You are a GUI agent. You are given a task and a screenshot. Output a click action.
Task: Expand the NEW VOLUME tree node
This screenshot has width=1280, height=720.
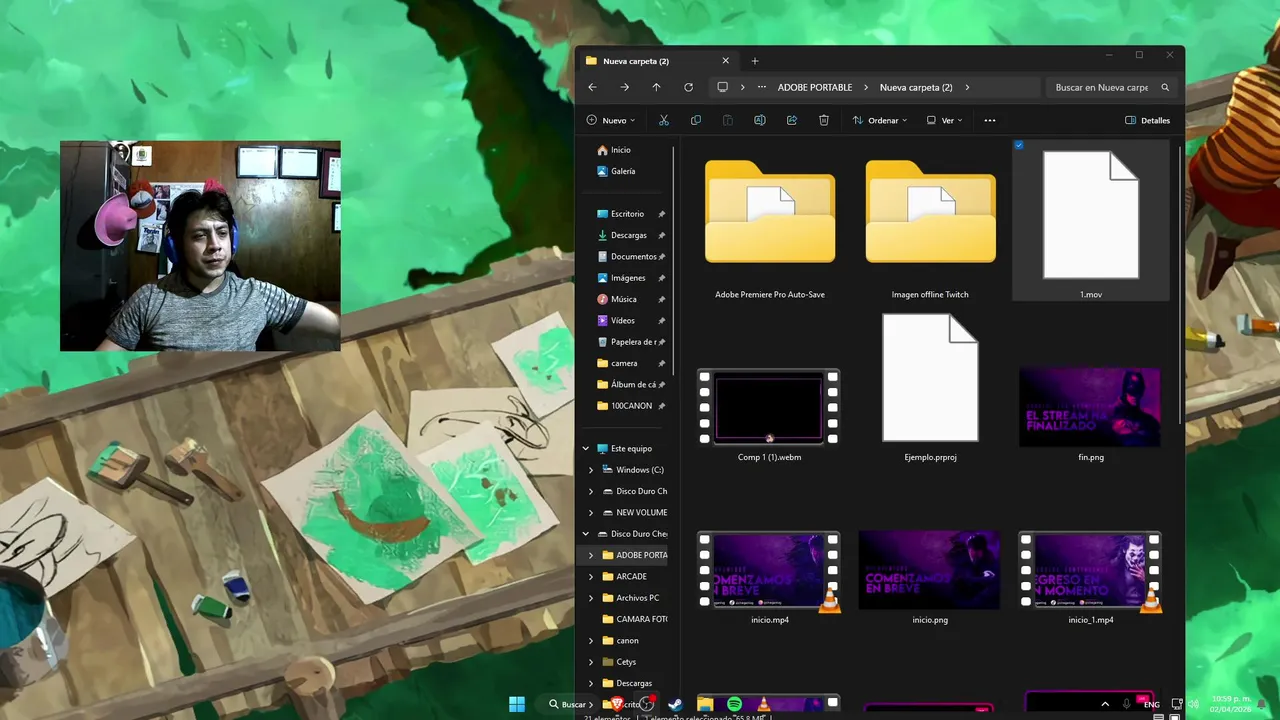coord(591,513)
